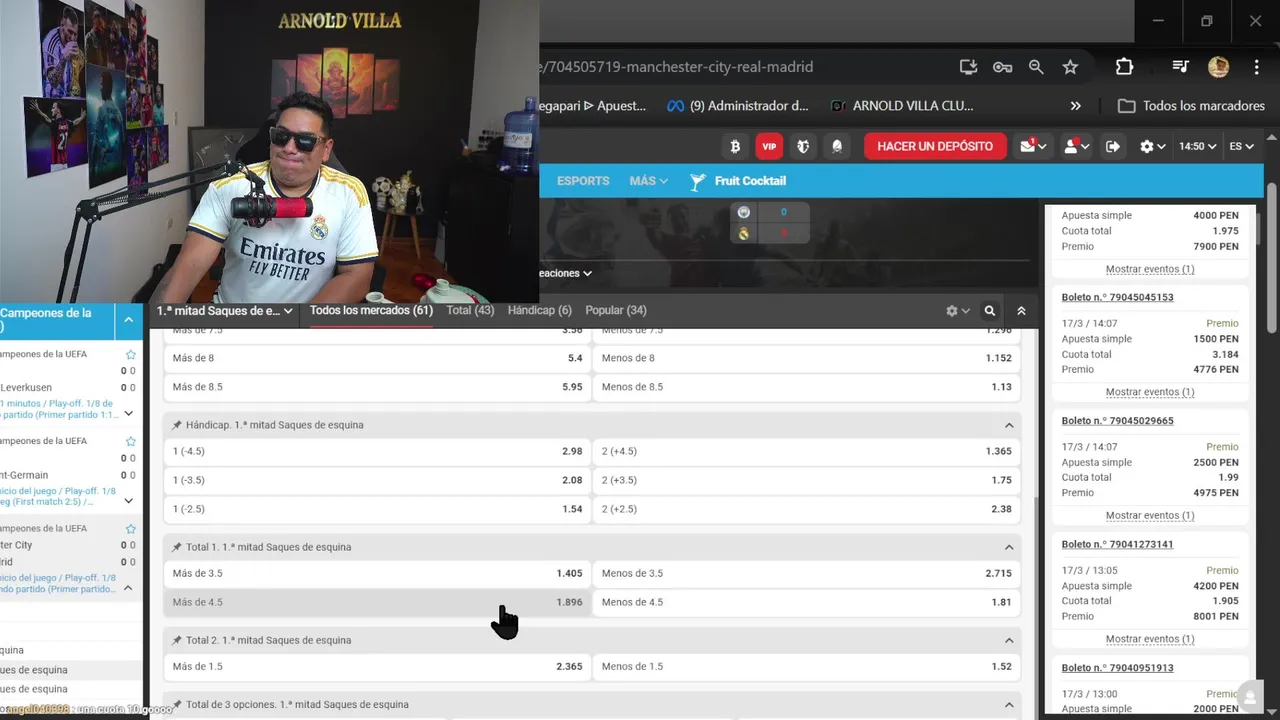This screenshot has width=1280, height=720.
Task: Open the (9) Administrador d... bookmark
Action: (737, 105)
